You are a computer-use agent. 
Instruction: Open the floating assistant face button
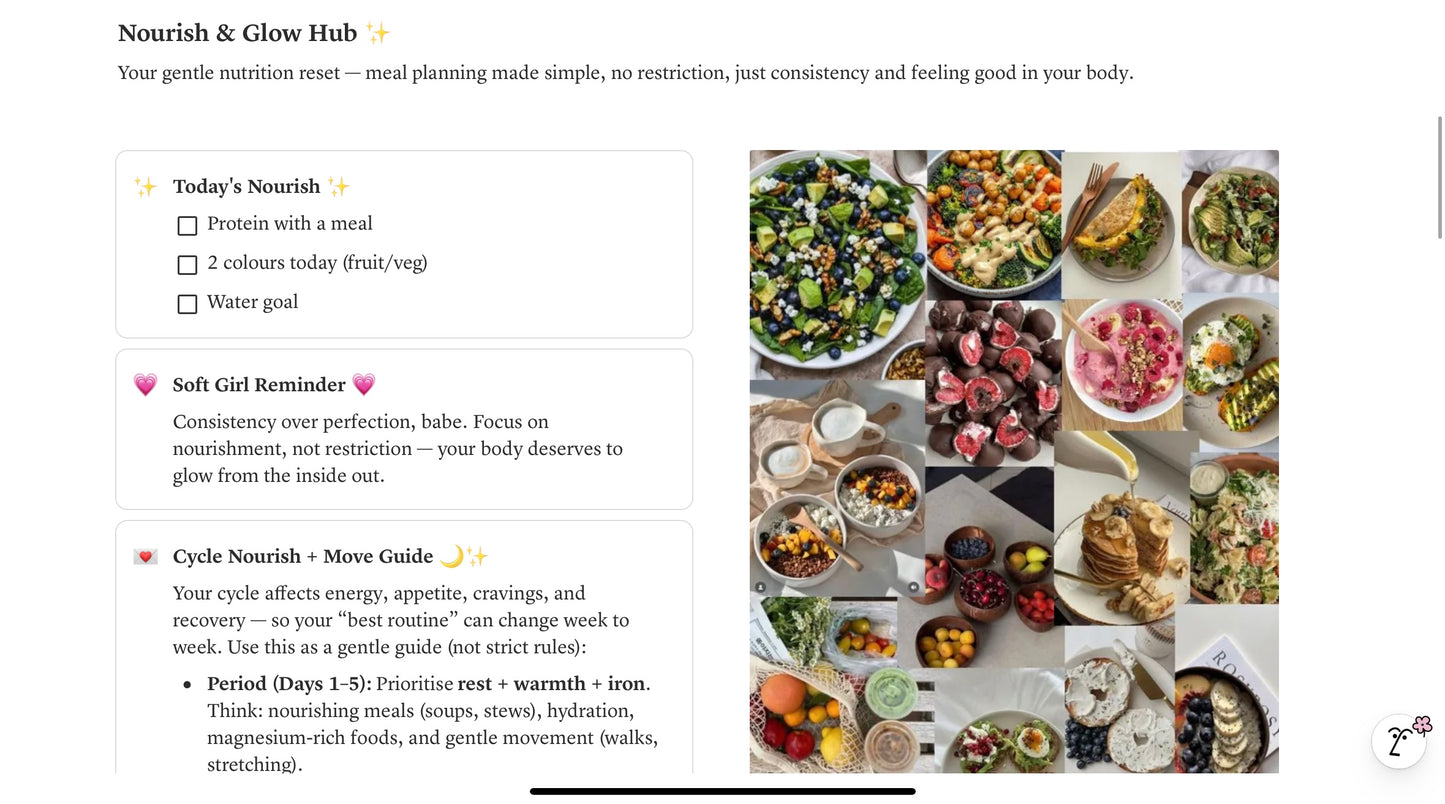click(x=1400, y=741)
